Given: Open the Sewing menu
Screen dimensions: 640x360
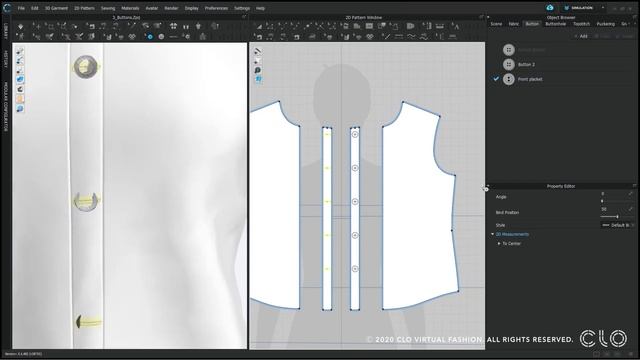Looking at the screenshot, I should (x=108, y=8).
